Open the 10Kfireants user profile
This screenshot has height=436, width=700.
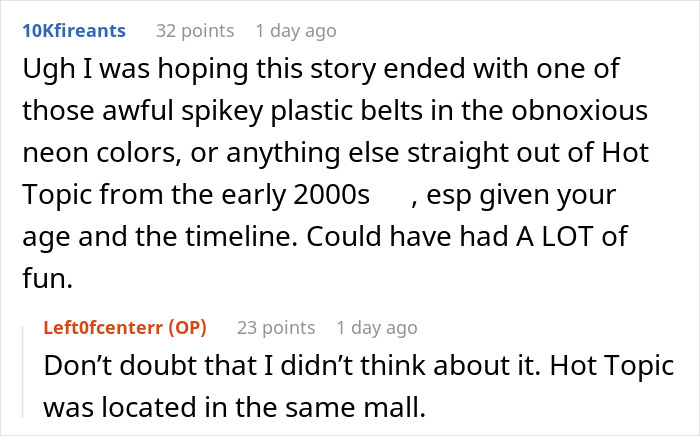pyautogui.click(x=75, y=31)
